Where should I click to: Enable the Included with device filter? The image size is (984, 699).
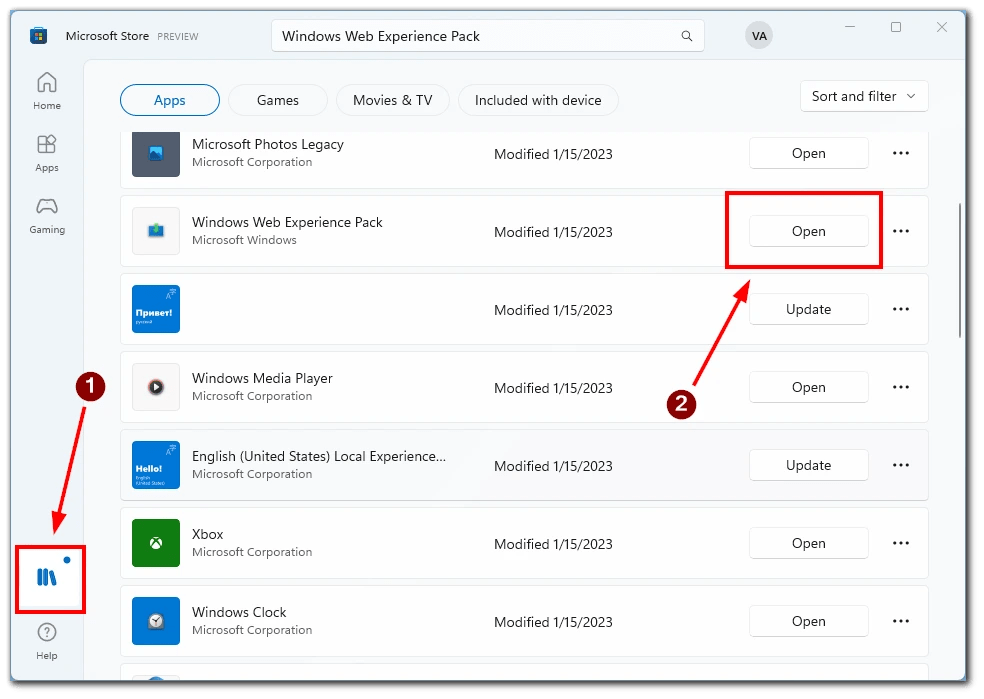(538, 100)
